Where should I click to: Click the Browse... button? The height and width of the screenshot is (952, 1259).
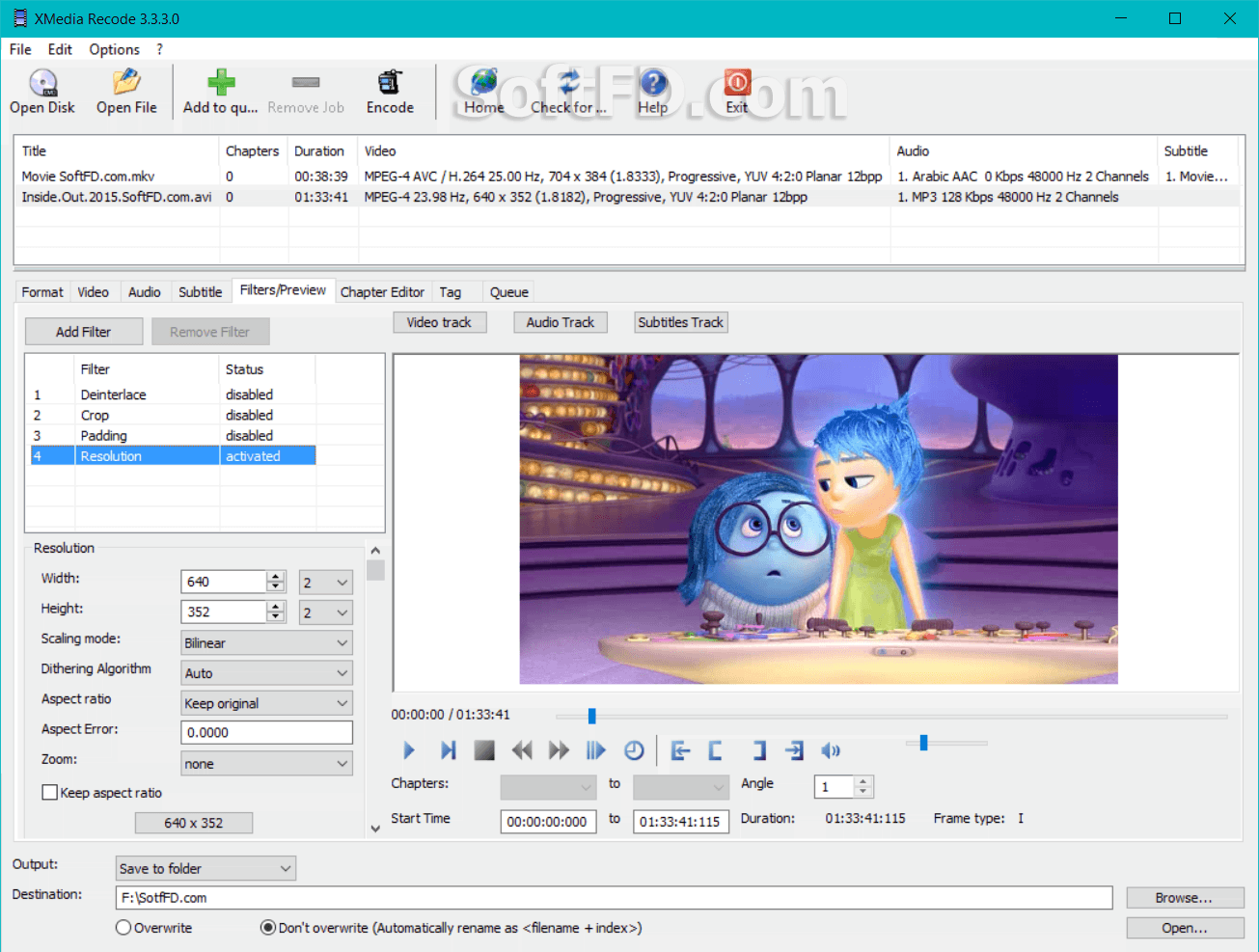click(x=1184, y=898)
